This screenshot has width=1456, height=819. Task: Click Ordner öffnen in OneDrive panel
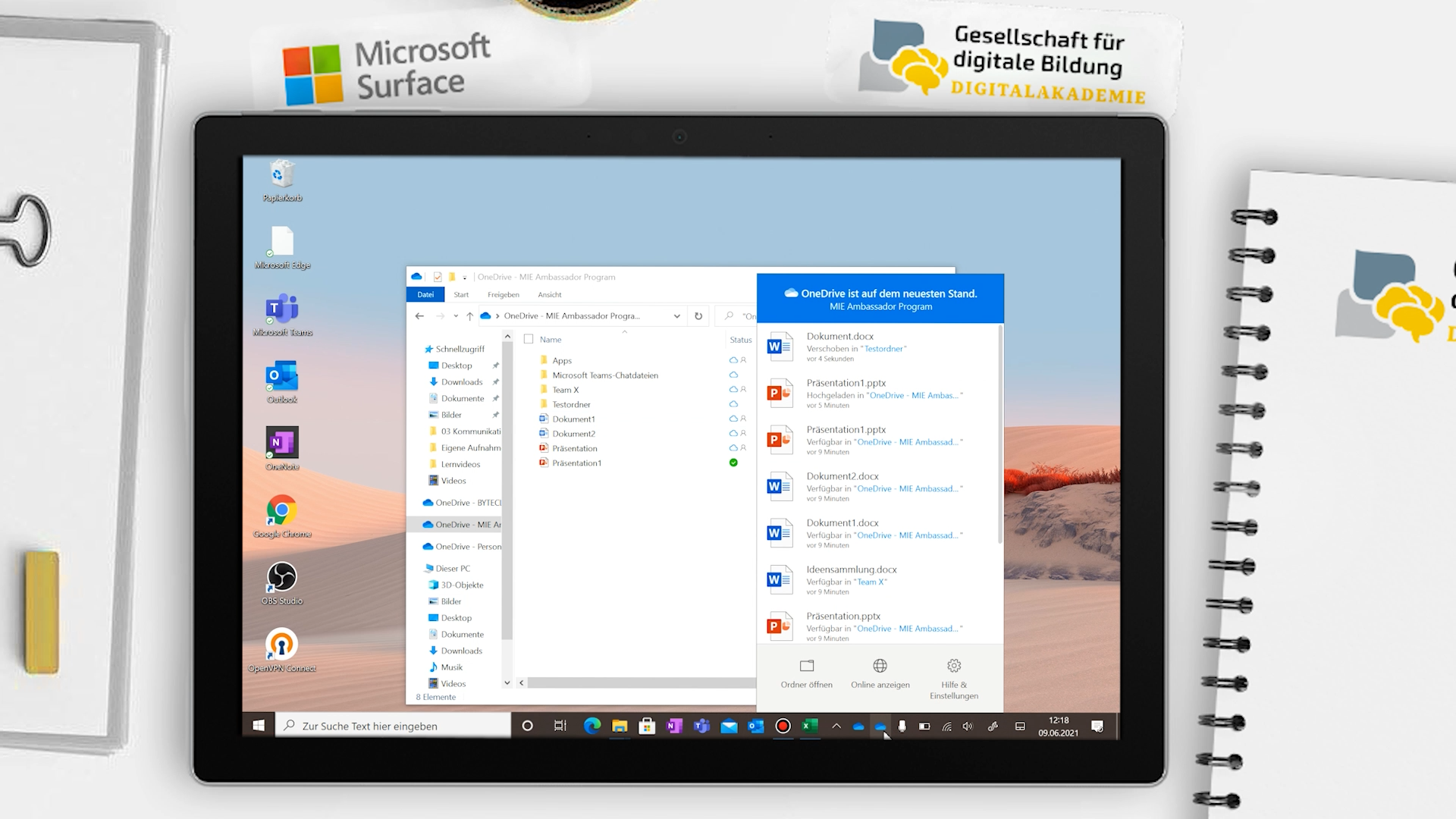click(807, 673)
